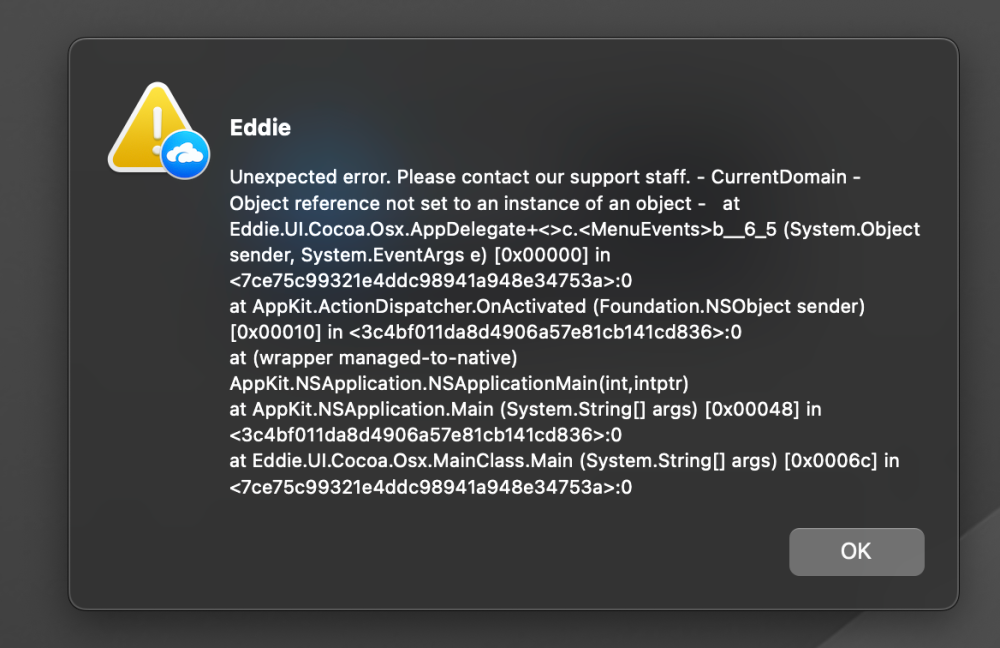Click the blue Eddie cloud badge icon
This screenshot has height=648, width=1000.
pyautogui.click(x=185, y=154)
